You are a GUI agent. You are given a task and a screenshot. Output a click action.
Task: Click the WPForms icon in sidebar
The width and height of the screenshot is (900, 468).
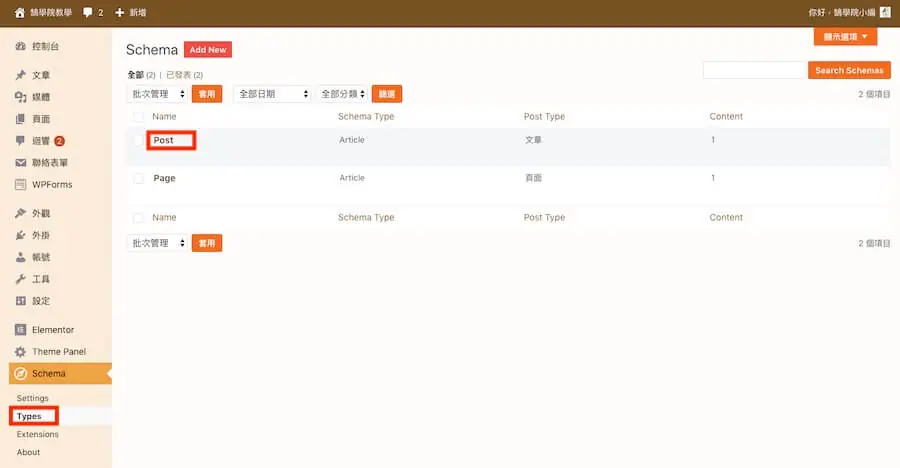click(21, 184)
